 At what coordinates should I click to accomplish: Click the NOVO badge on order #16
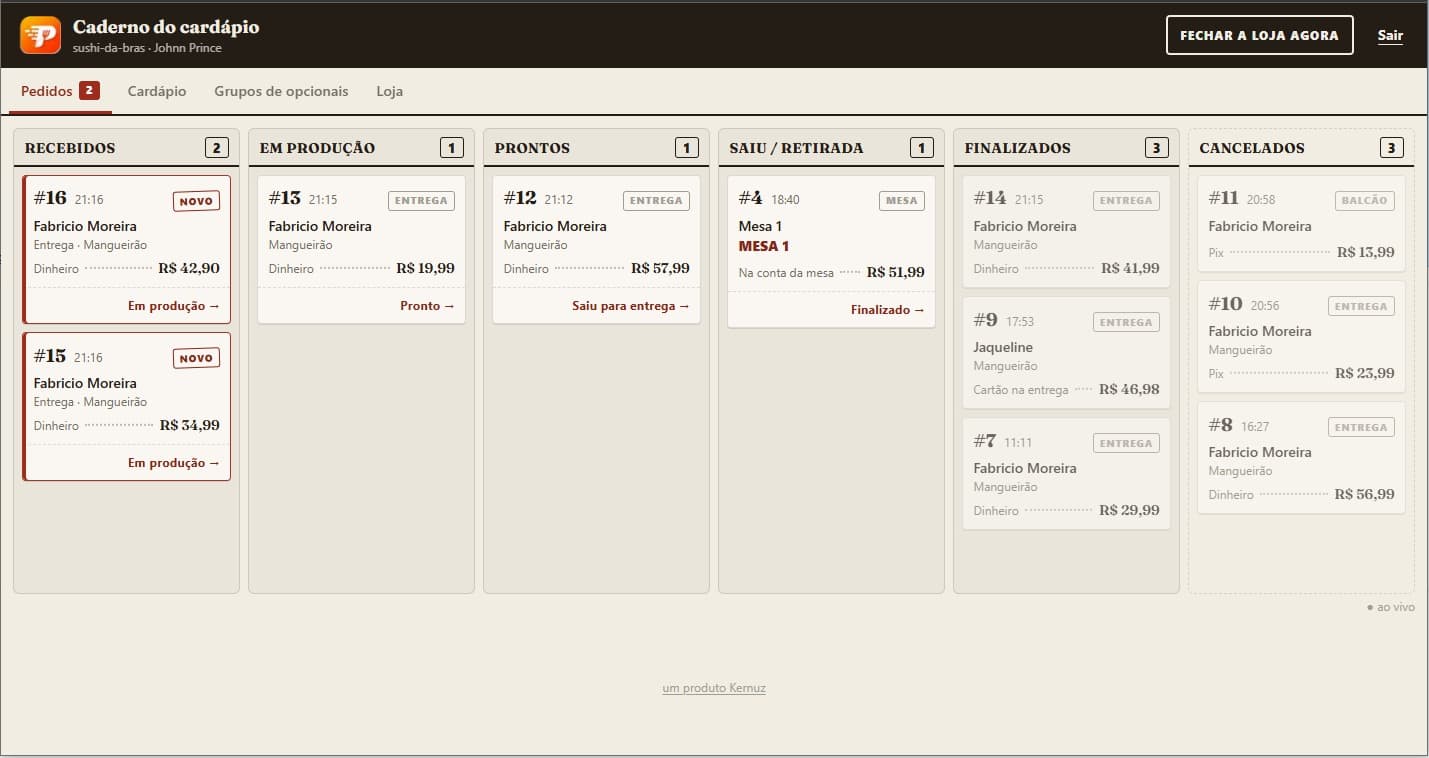[x=196, y=201]
